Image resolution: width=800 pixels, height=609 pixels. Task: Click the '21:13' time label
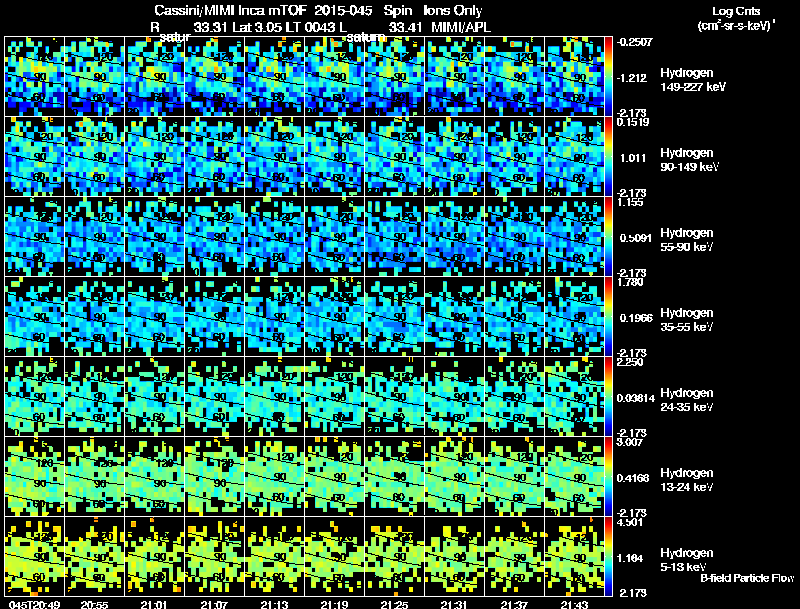274,604
